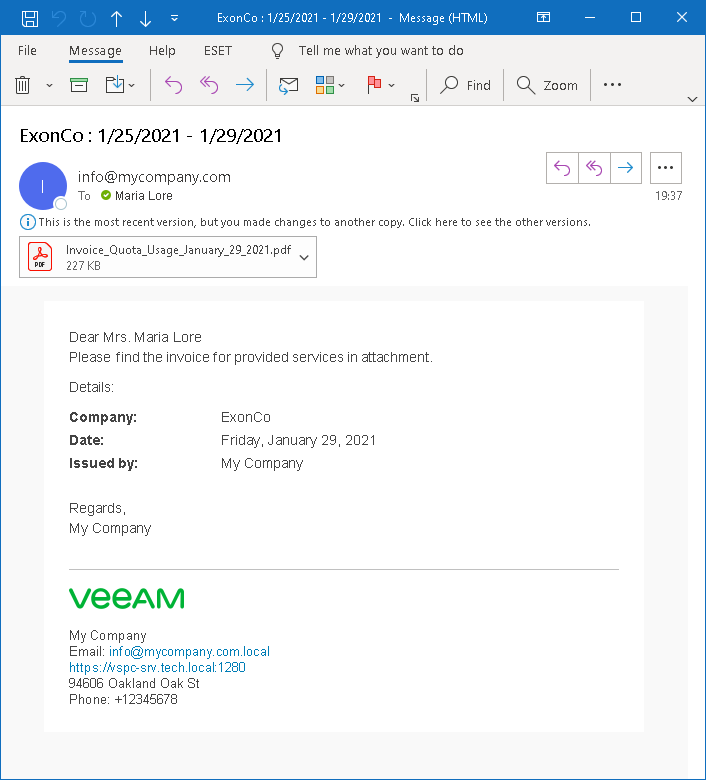Open https://vspc-srv.tech.local:1280 link
Image resolution: width=706 pixels, height=780 pixels.
pyautogui.click(x=157, y=668)
